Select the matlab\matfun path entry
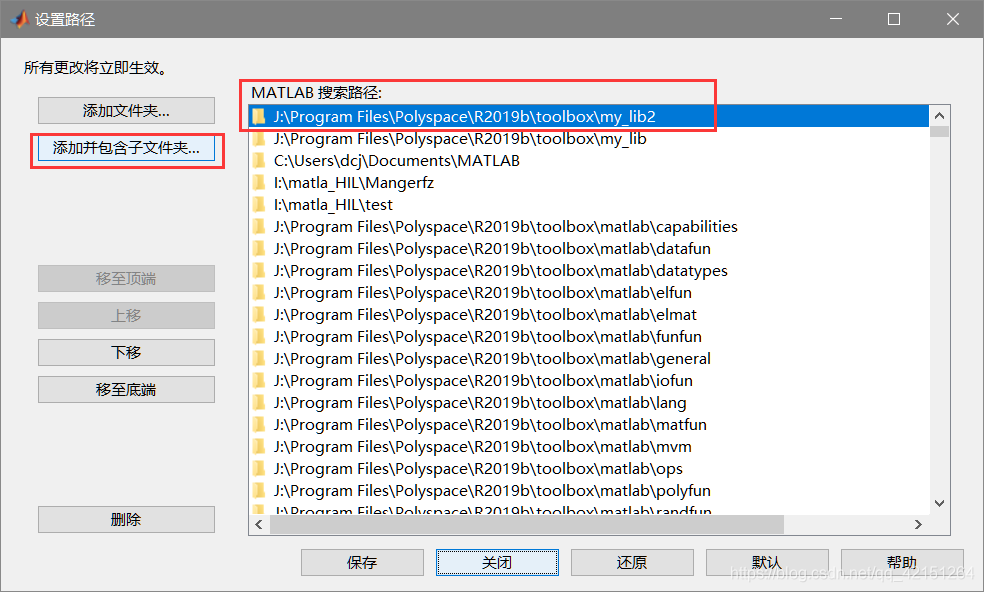This screenshot has height=592, width=984. tap(589, 424)
